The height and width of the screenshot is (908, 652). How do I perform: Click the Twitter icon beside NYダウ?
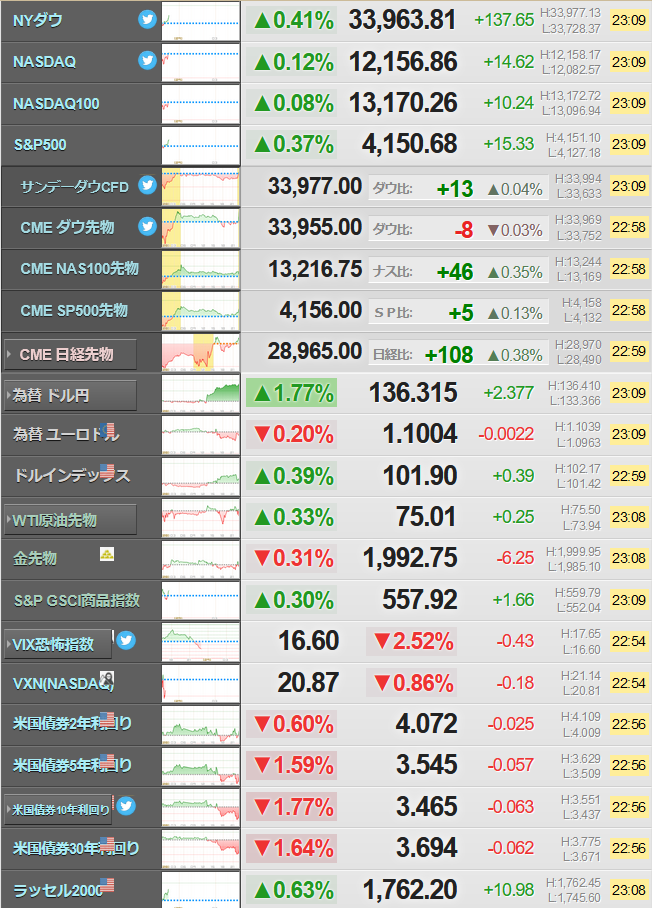pyautogui.click(x=147, y=20)
